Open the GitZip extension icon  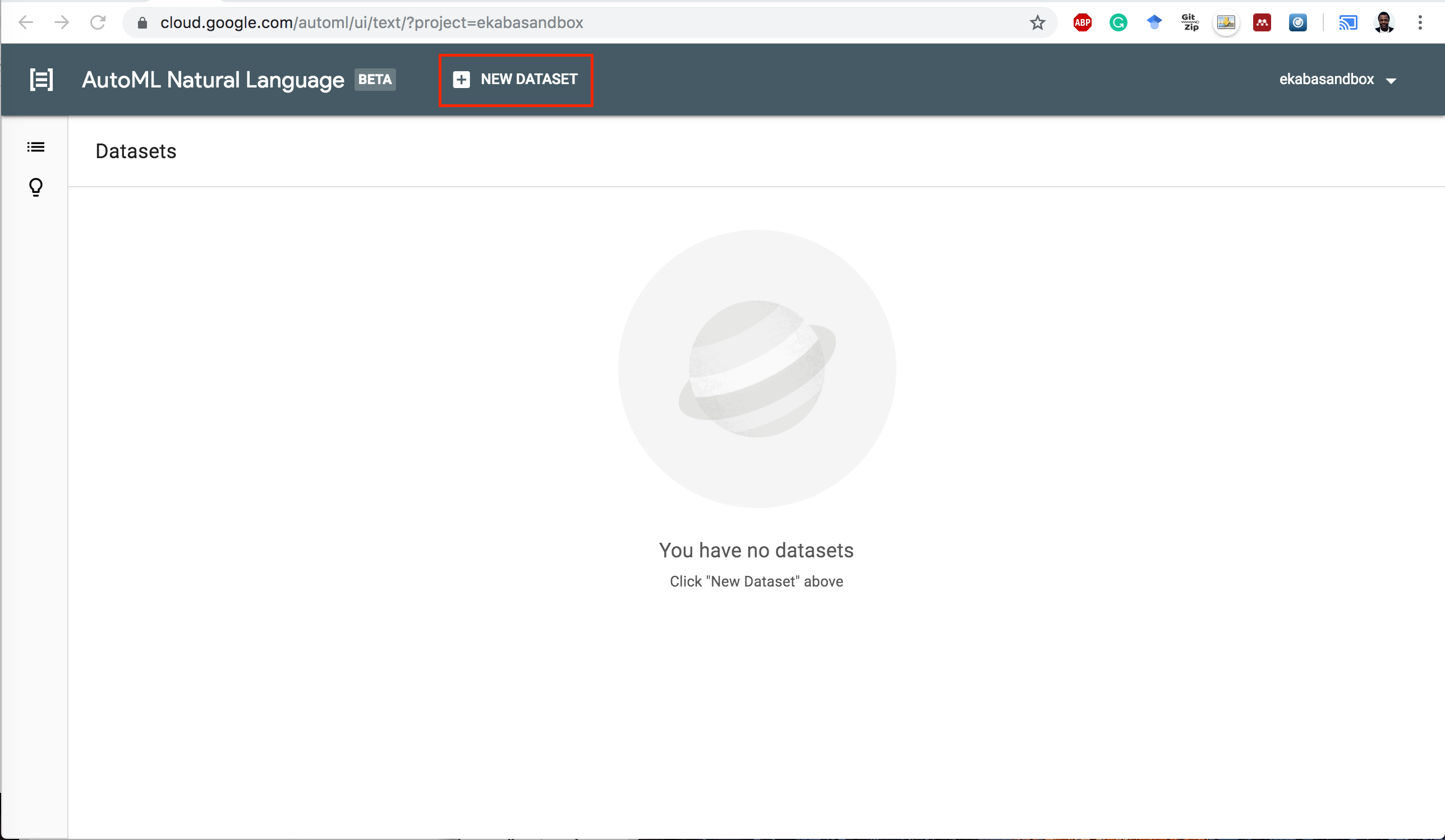(1190, 22)
